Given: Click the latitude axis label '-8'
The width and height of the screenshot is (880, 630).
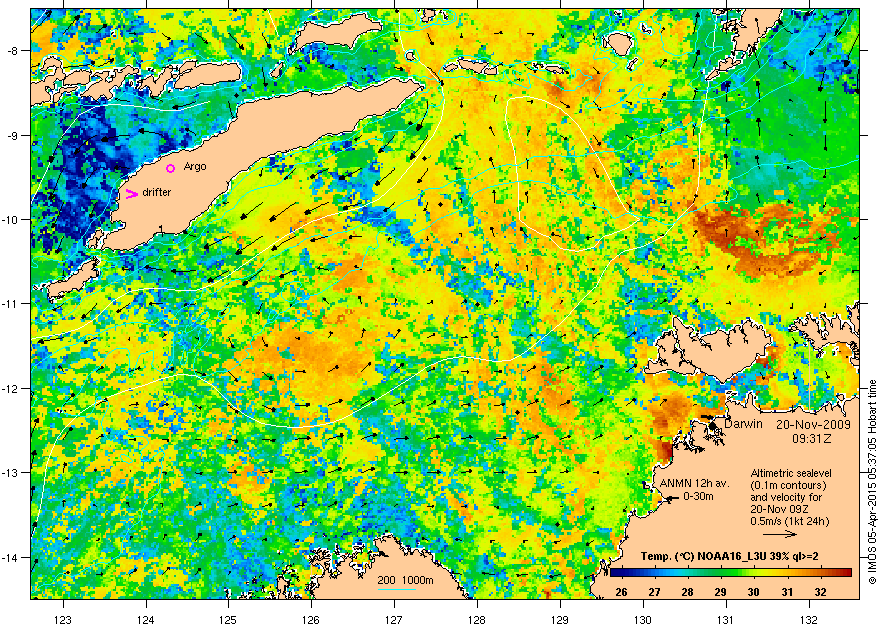Looking at the screenshot, I should [x=12, y=50].
